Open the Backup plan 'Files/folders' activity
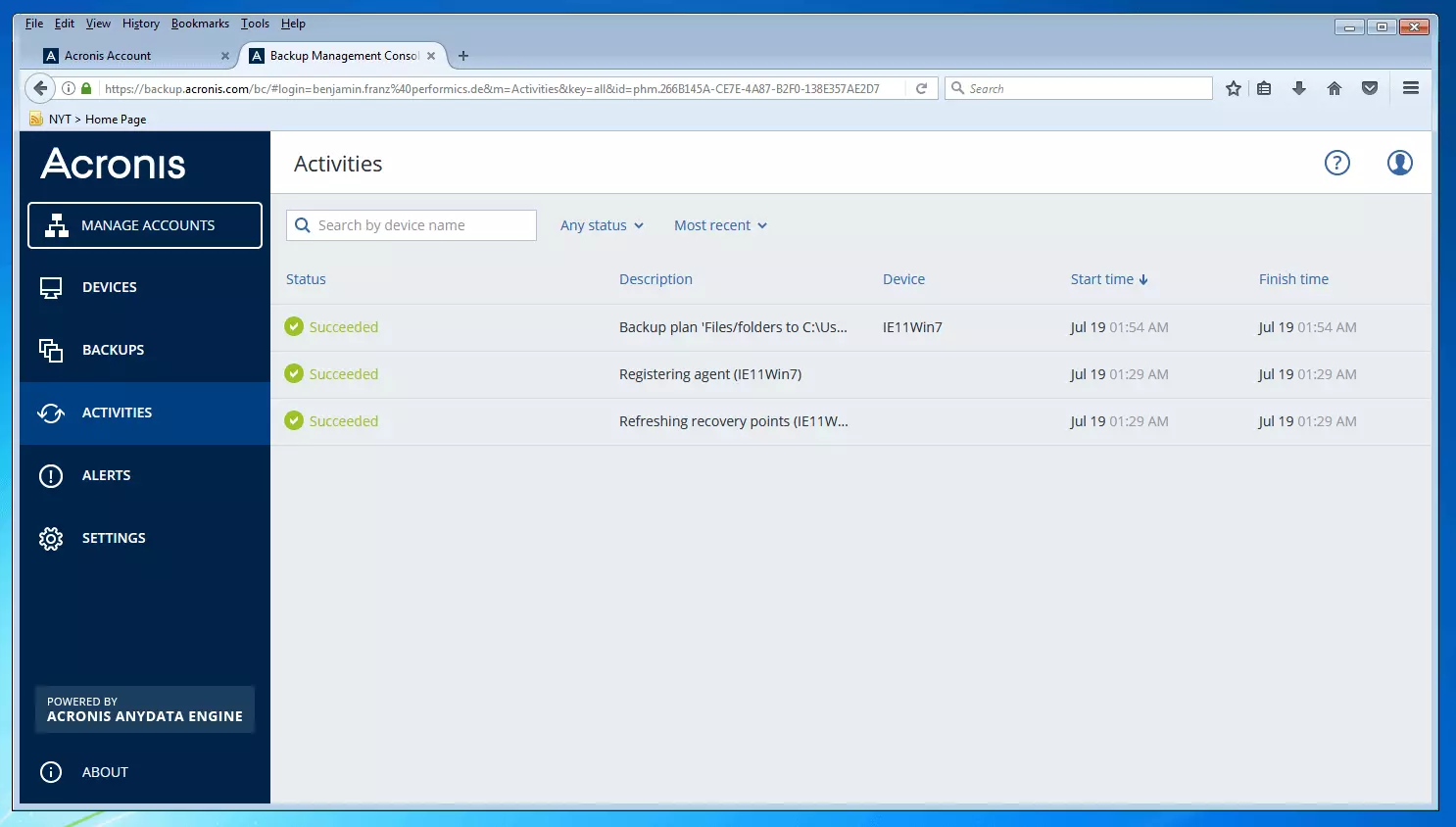 tap(733, 327)
